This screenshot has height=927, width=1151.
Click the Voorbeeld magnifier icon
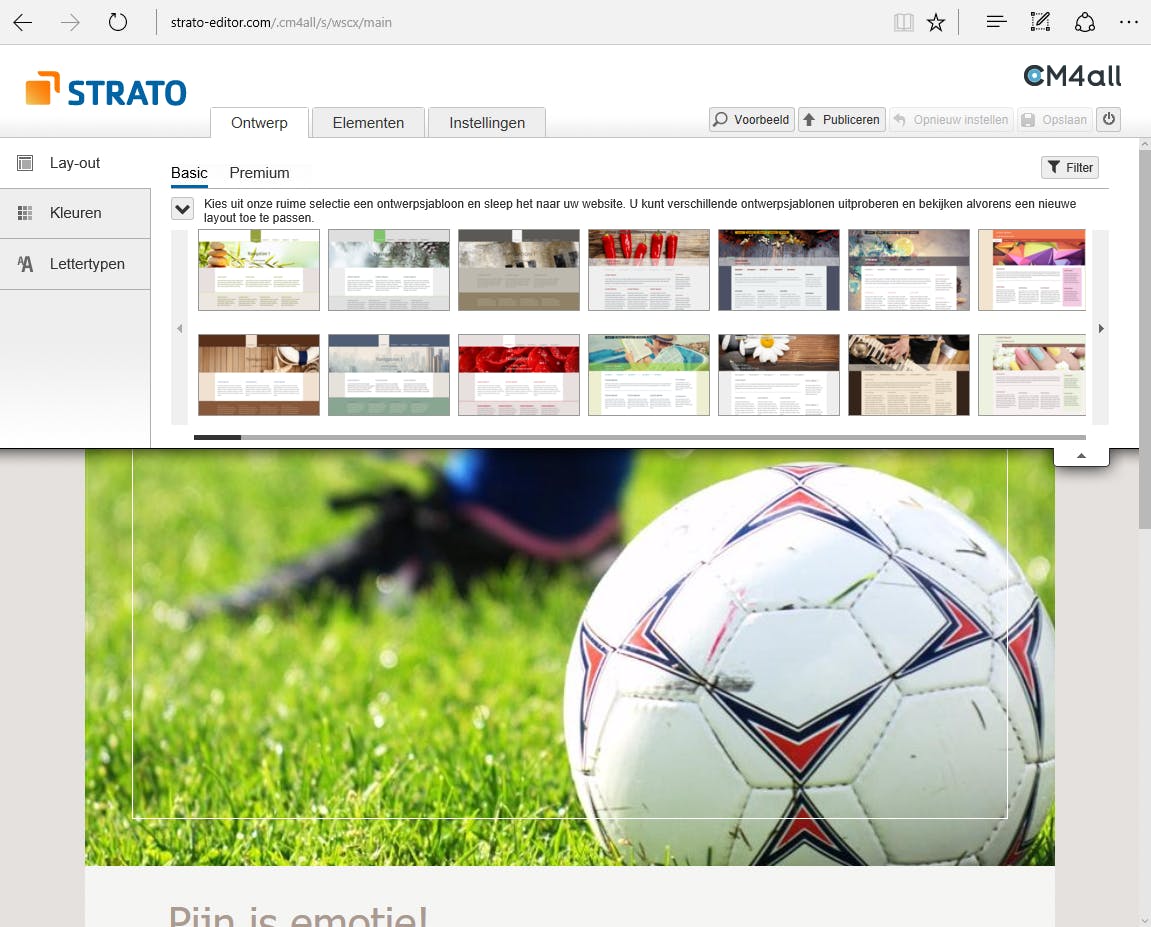coord(722,119)
